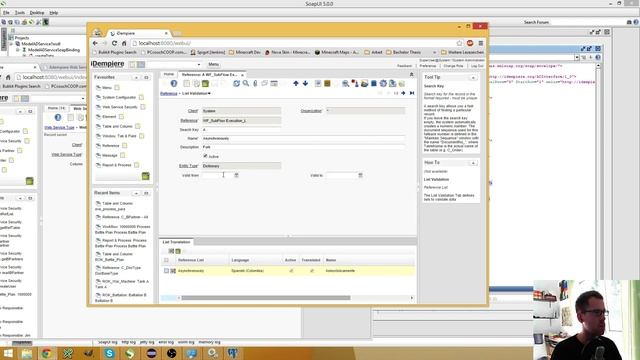This screenshot has width=640, height=360.
Task: Click into the Search Key field
Action: point(242,129)
